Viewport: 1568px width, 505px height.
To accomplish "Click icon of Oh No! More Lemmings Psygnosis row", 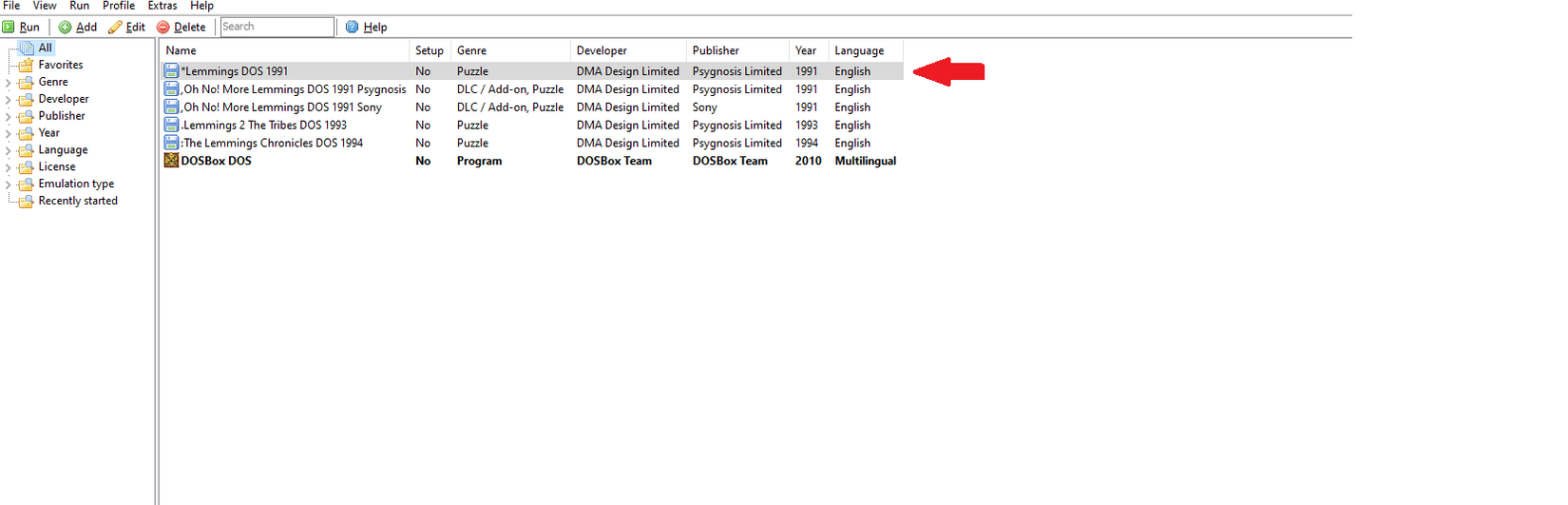I will tap(171, 89).
